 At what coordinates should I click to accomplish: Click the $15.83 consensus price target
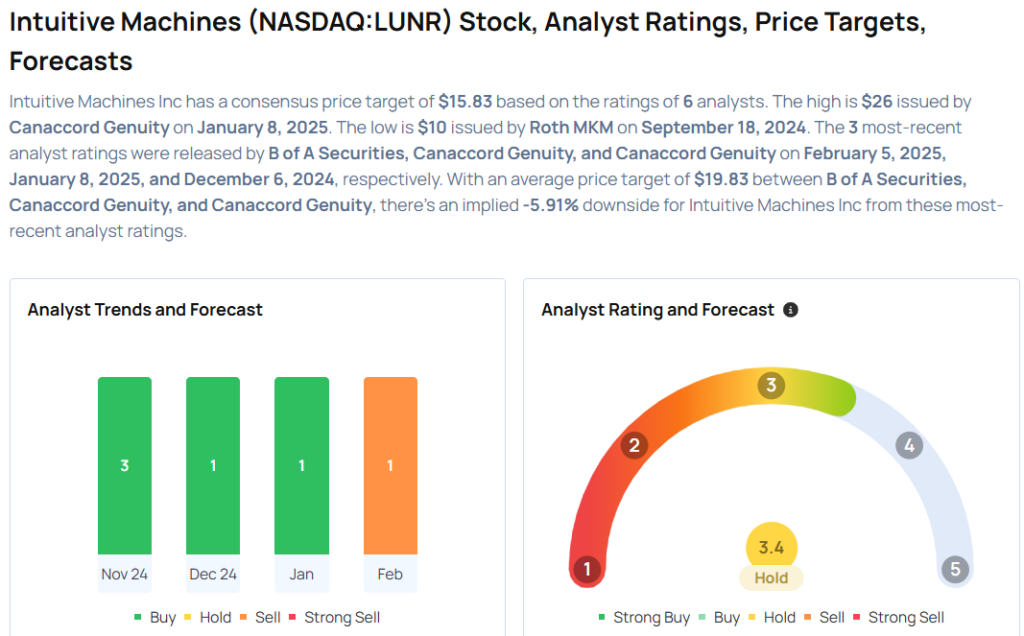465,101
